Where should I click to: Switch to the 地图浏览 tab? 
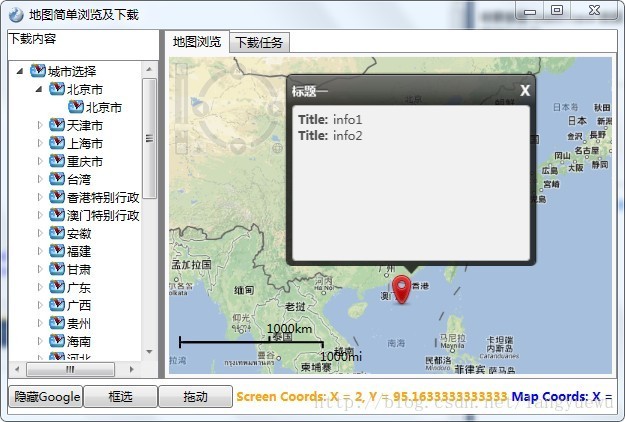197,41
